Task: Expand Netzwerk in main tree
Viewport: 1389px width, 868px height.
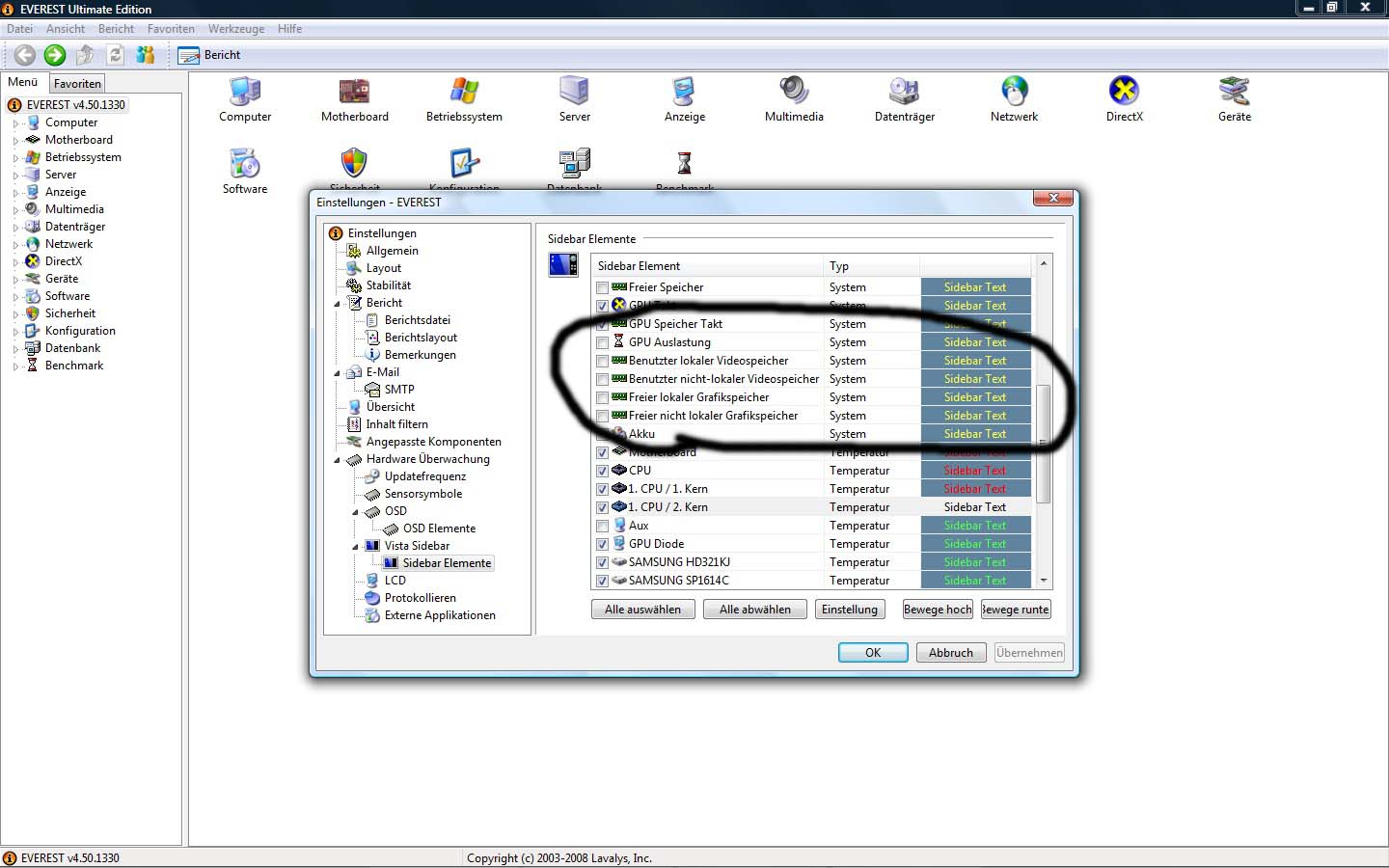Action: pyautogui.click(x=15, y=245)
